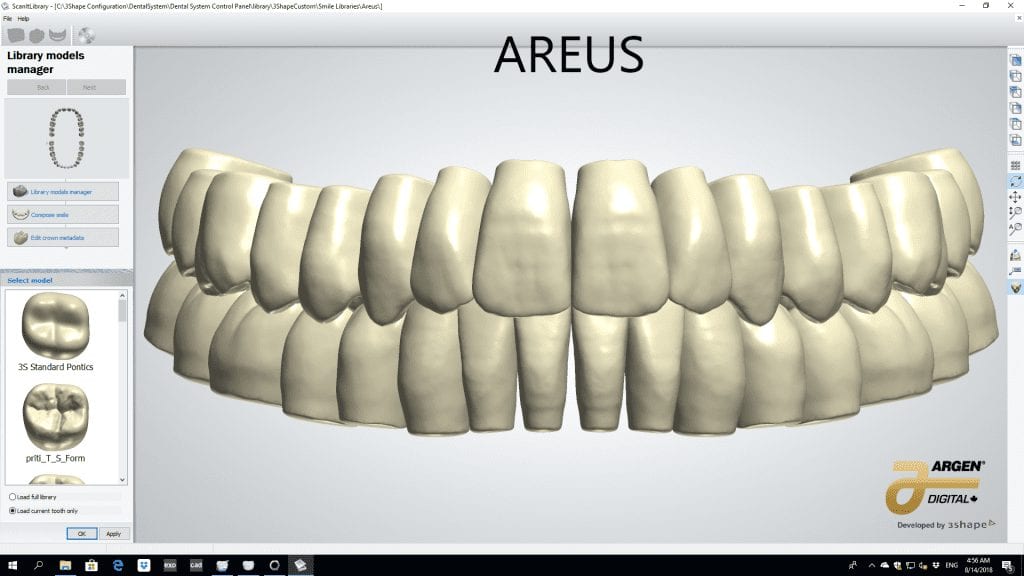Click the disc icon in top toolbar
1024x576 pixels.
click(86, 36)
